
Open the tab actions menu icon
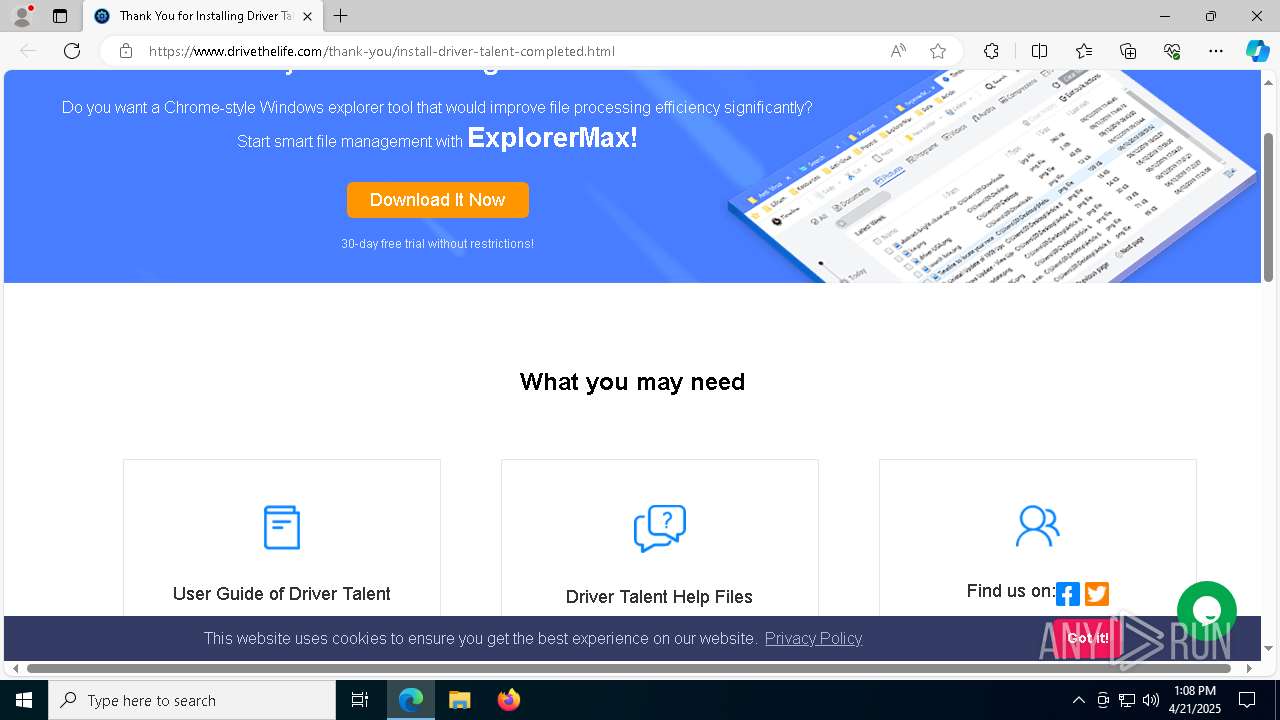coord(60,16)
